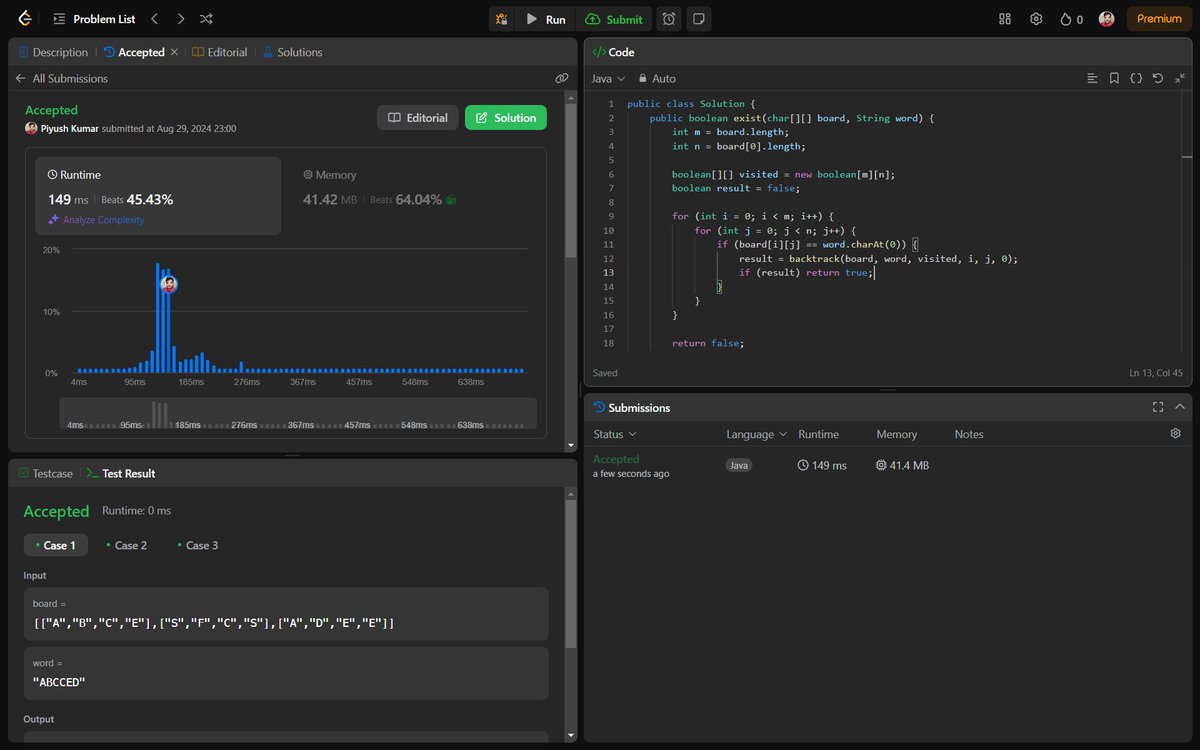Click the Editorial button in submission panel
Screen dimensions: 1200x750
418,118
